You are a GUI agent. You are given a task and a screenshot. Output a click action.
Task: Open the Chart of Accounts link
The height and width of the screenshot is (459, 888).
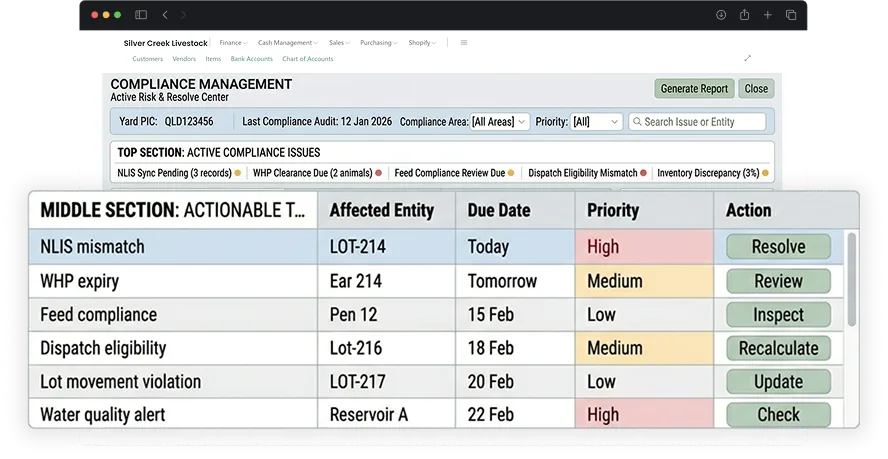tap(308, 59)
